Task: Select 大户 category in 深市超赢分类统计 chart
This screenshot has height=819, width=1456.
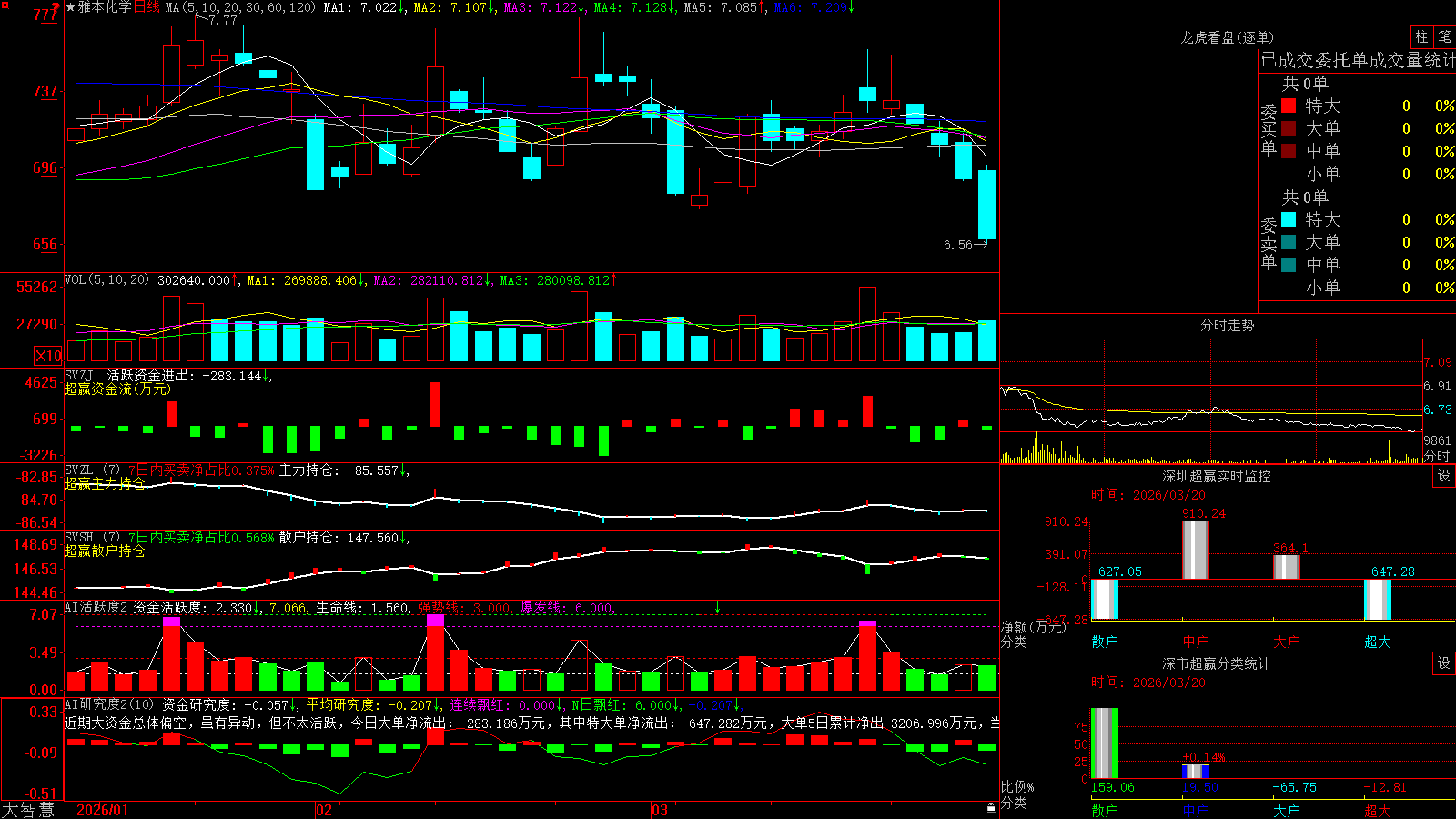Action: 1287,810
